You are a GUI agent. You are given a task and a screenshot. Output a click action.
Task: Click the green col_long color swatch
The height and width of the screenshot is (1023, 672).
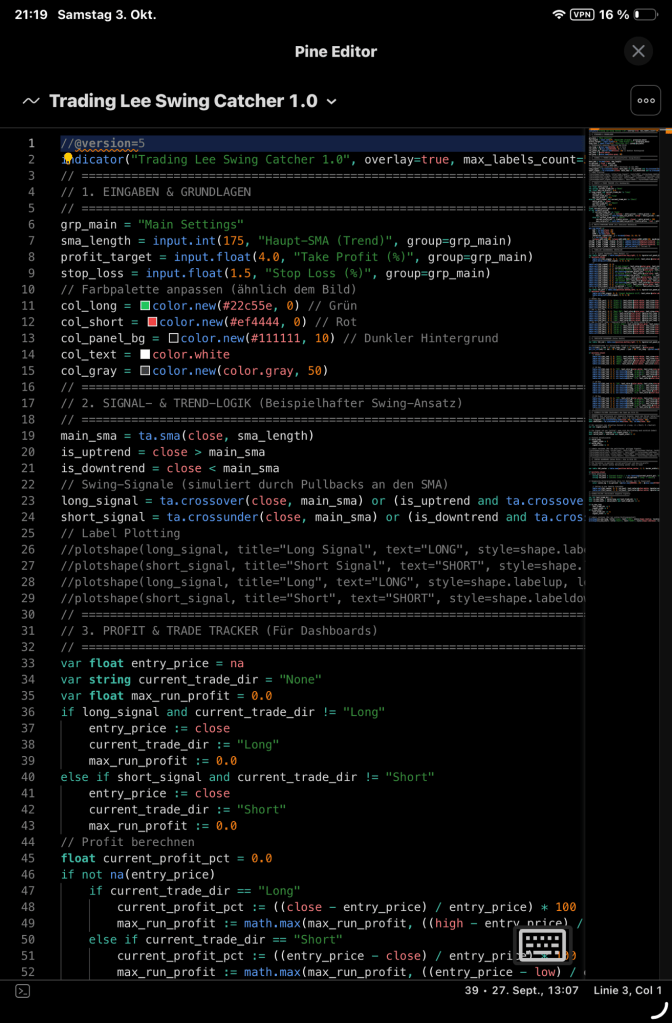coord(145,305)
